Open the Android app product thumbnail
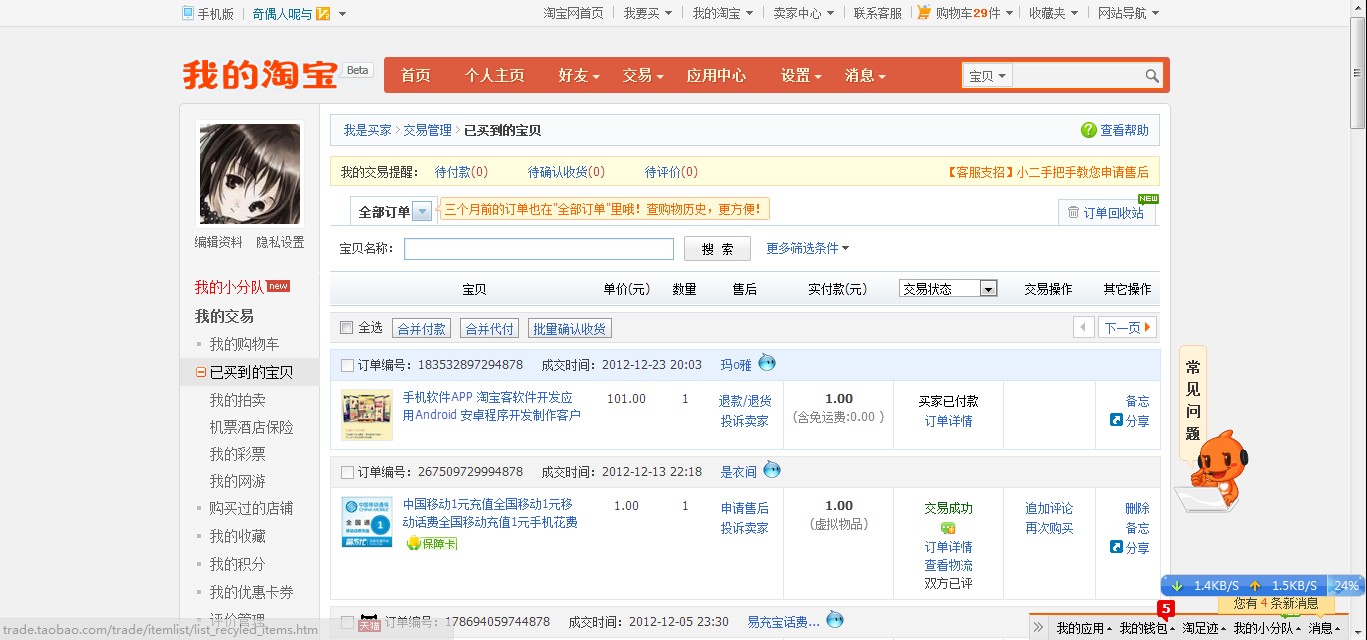 click(367, 415)
